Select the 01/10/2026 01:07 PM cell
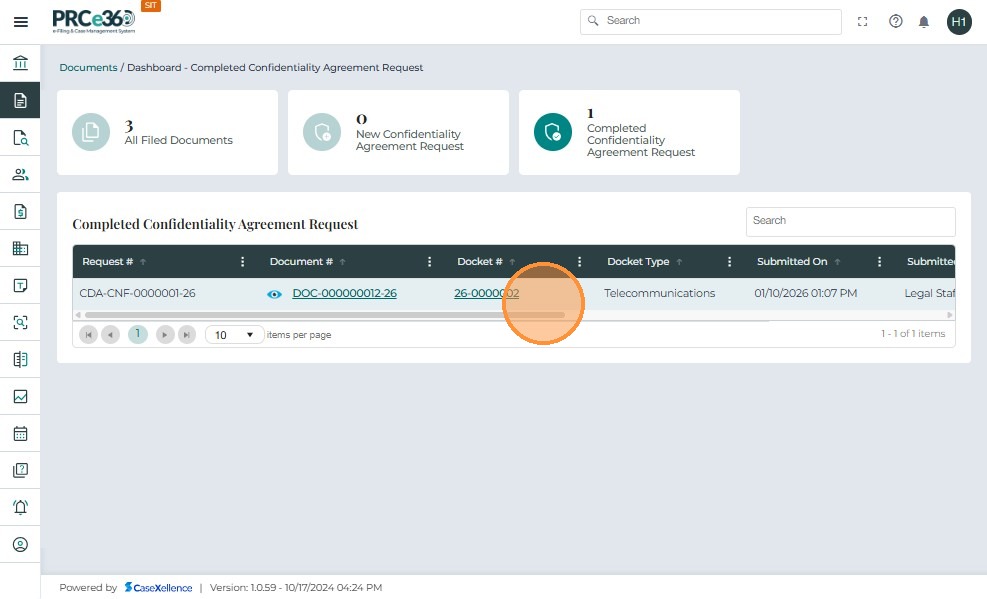This screenshot has width=987, height=599. coord(806,293)
